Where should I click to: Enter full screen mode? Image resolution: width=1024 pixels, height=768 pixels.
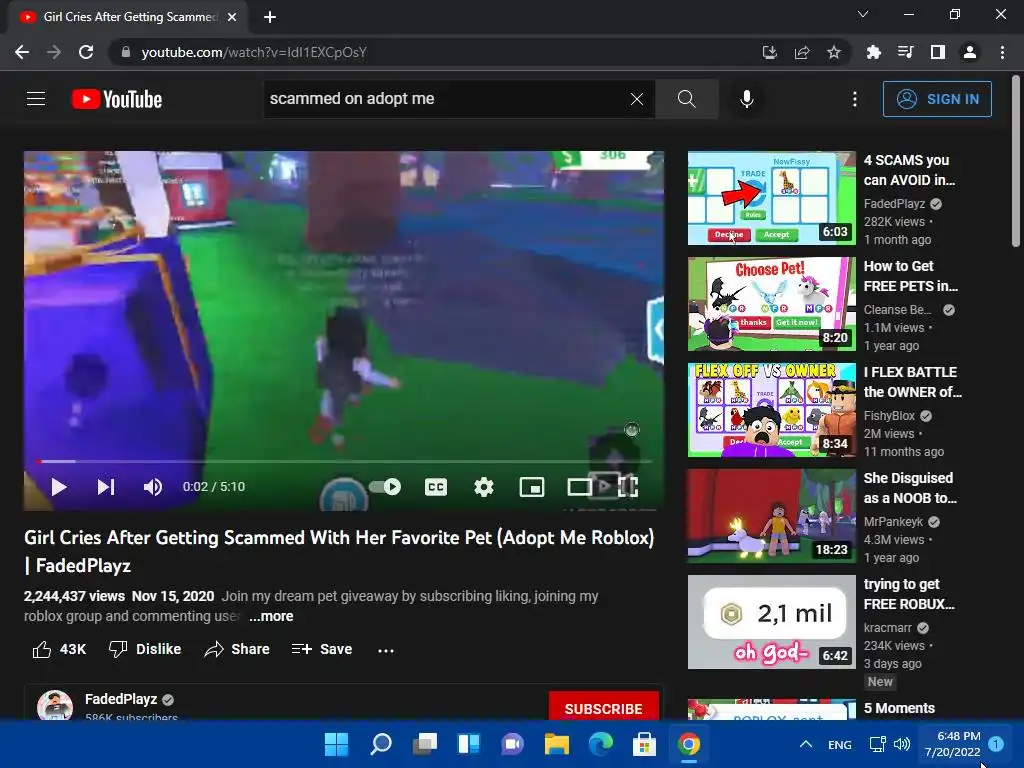click(628, 487)
